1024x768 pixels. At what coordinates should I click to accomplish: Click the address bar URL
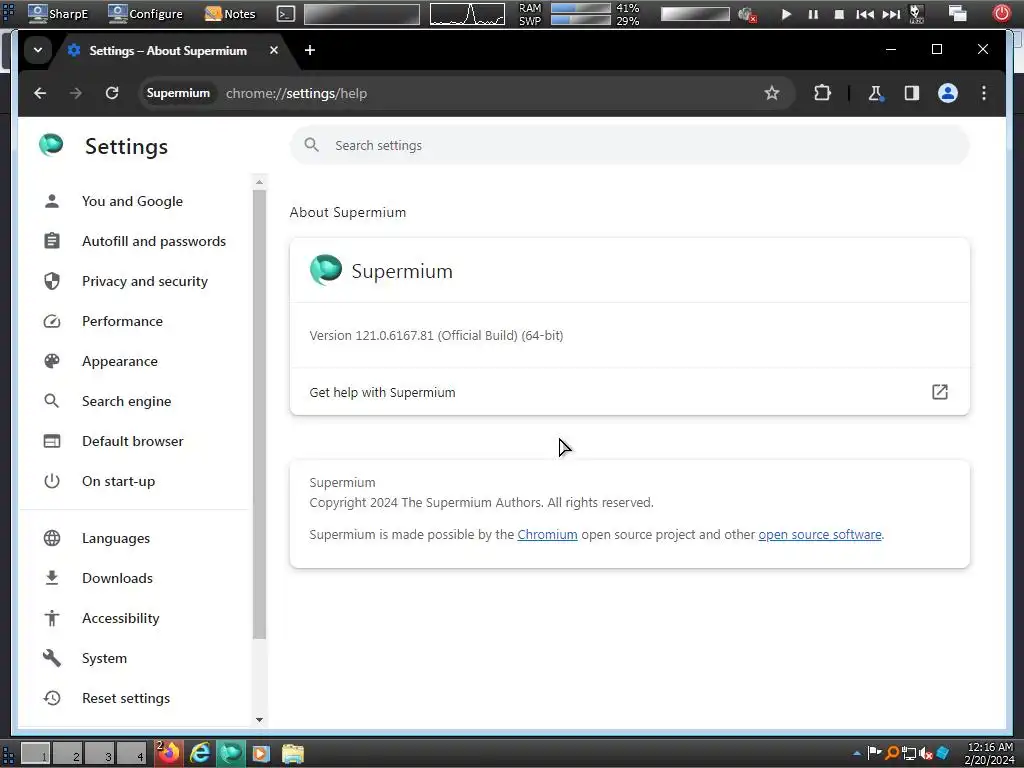pyautogui.click(x=296, y=93)
